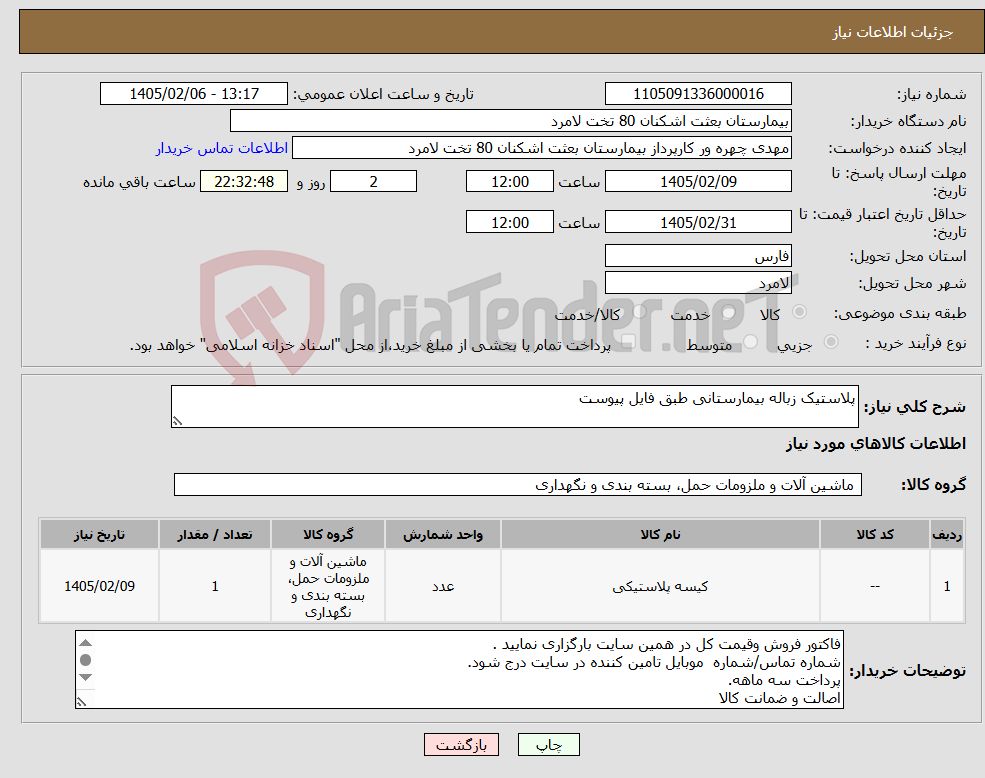The image size is (985, 778).
Task: Click column header کد کالا
Action: (x=874, y=534)
